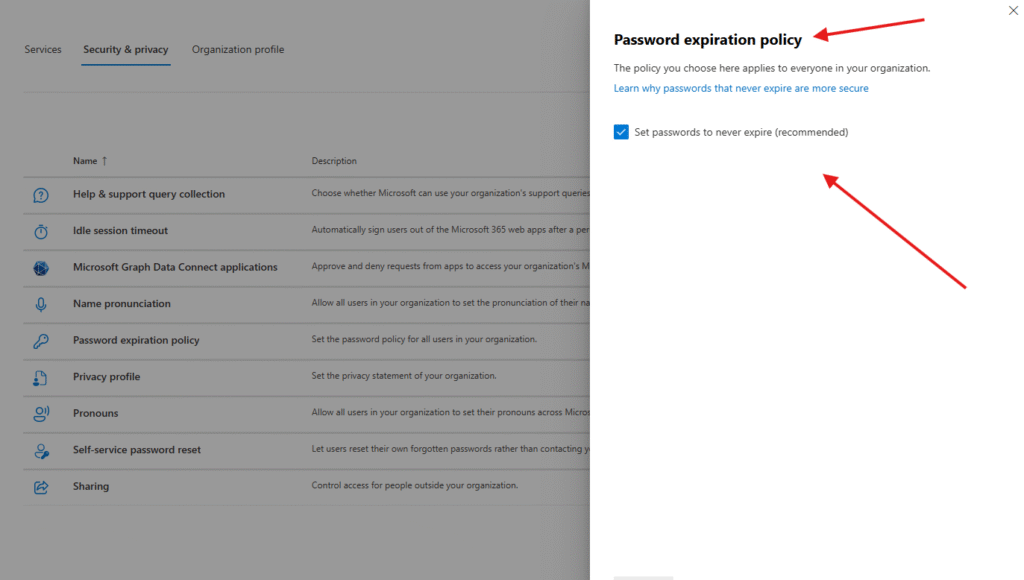
Task: Open the Security & privacy tab
Action: point(126,50)
